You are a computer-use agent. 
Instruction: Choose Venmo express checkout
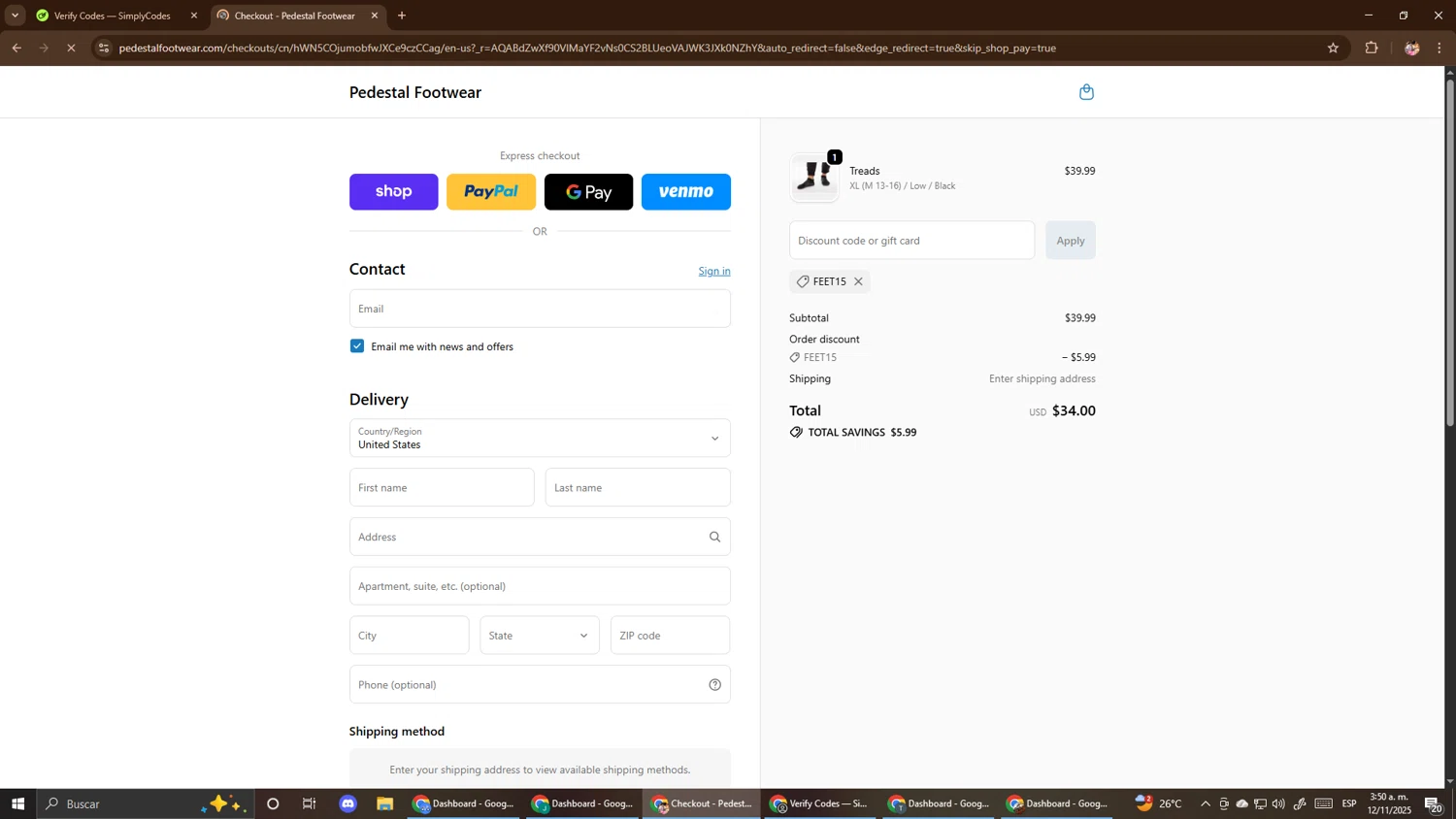pos(686,192)
